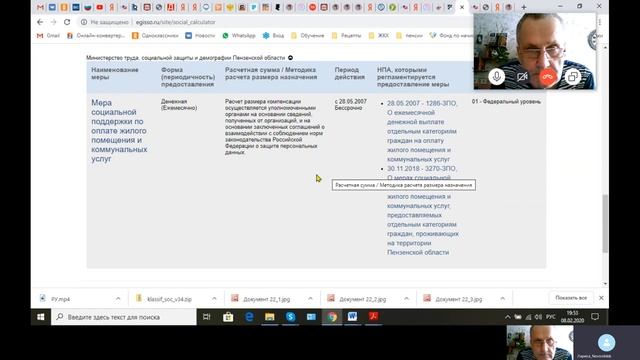Switch to Word on the taskbar
The image size is (640, 360).
click(x=353, y=317)
